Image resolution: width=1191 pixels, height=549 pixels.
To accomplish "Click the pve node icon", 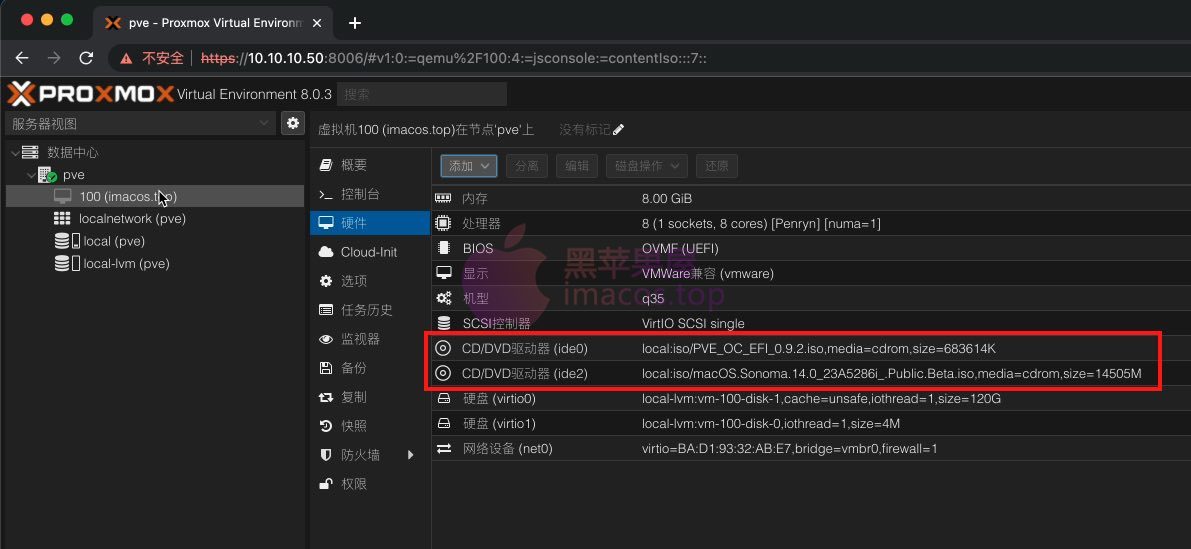I will [x=48, y=175].
